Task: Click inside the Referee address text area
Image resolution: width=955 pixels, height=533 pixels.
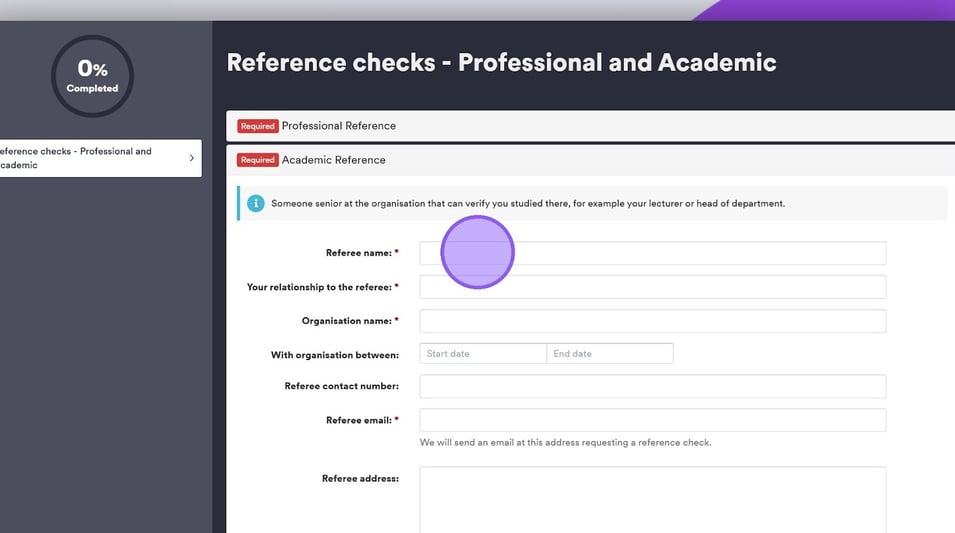Action: [652, 499]
